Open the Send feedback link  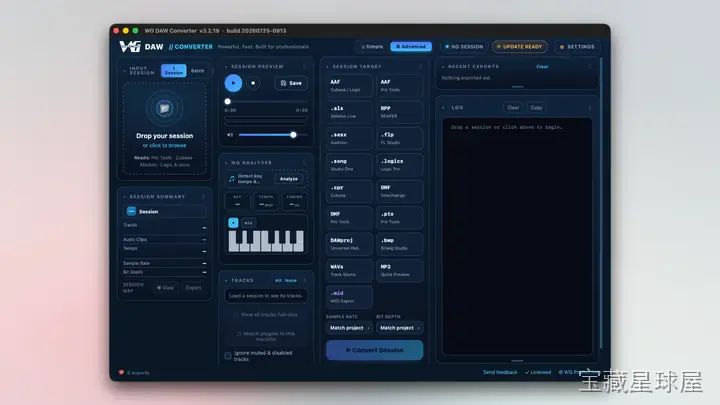tap(500, 372)
